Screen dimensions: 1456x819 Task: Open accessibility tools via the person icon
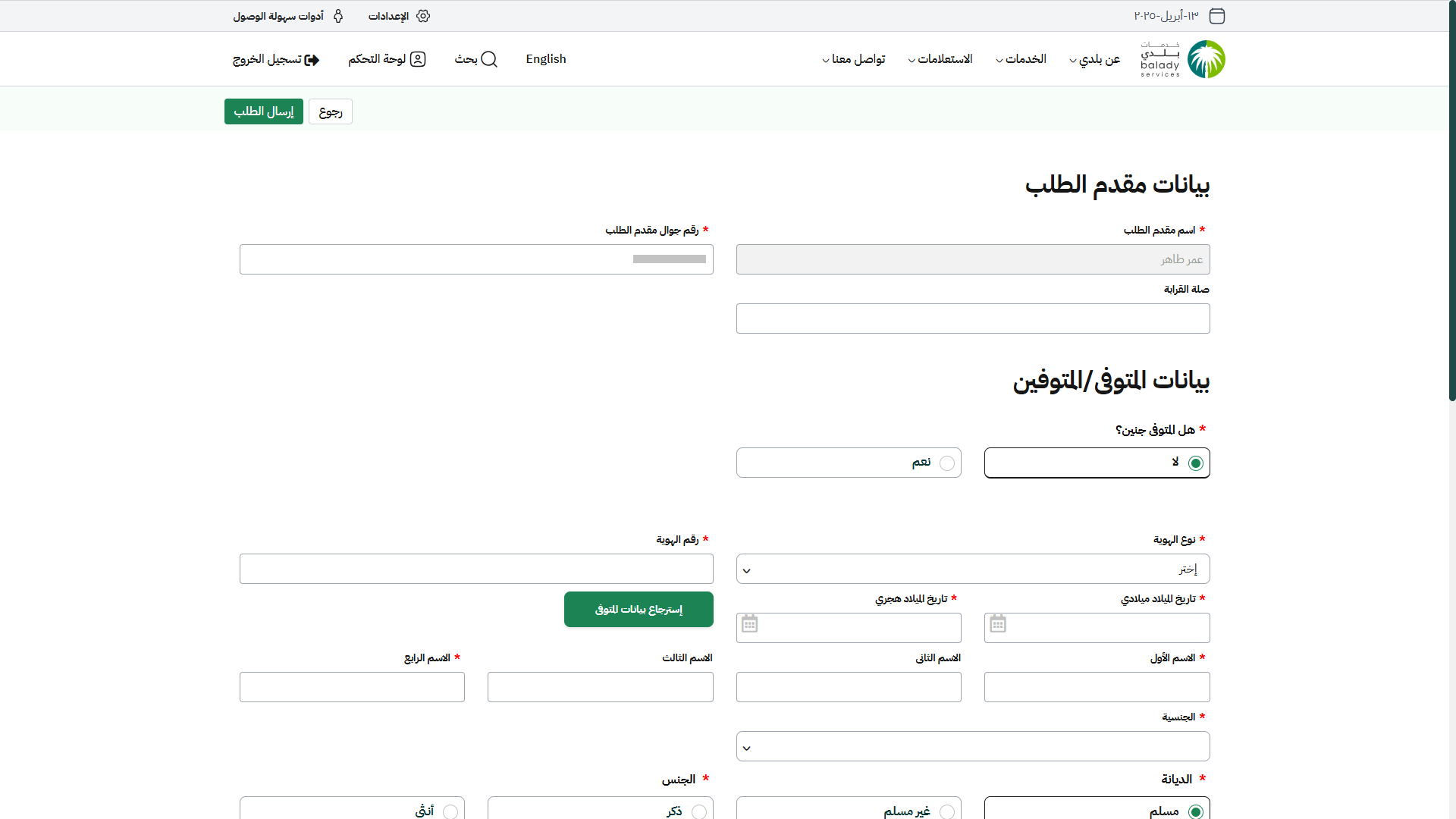338,16
